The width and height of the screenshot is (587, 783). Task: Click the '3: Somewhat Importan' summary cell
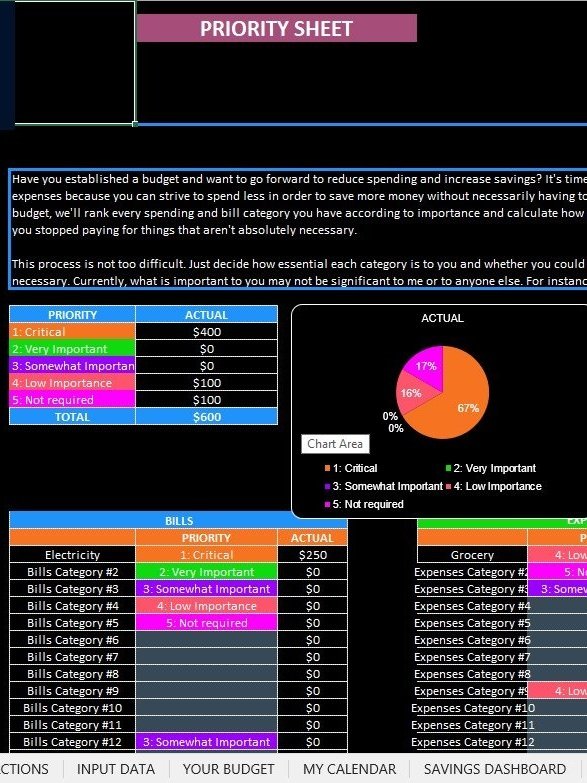[x=72, y=366]
